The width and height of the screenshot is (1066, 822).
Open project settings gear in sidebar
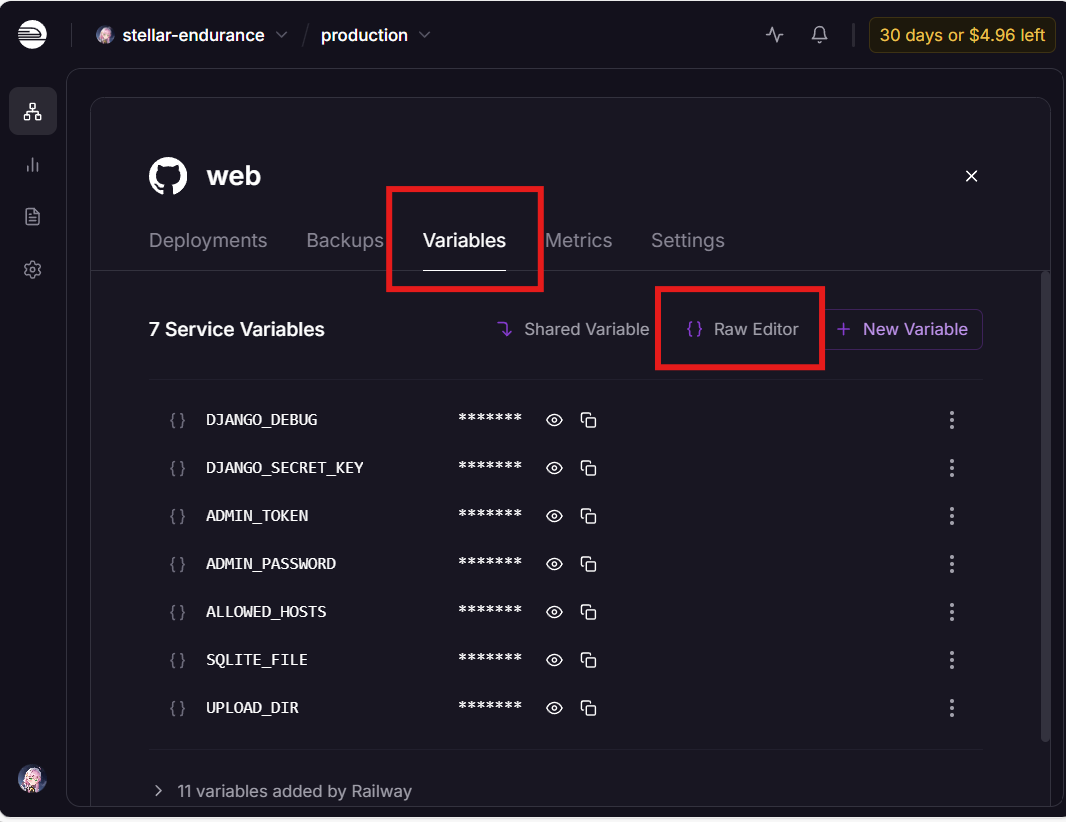tap(33, 270)
